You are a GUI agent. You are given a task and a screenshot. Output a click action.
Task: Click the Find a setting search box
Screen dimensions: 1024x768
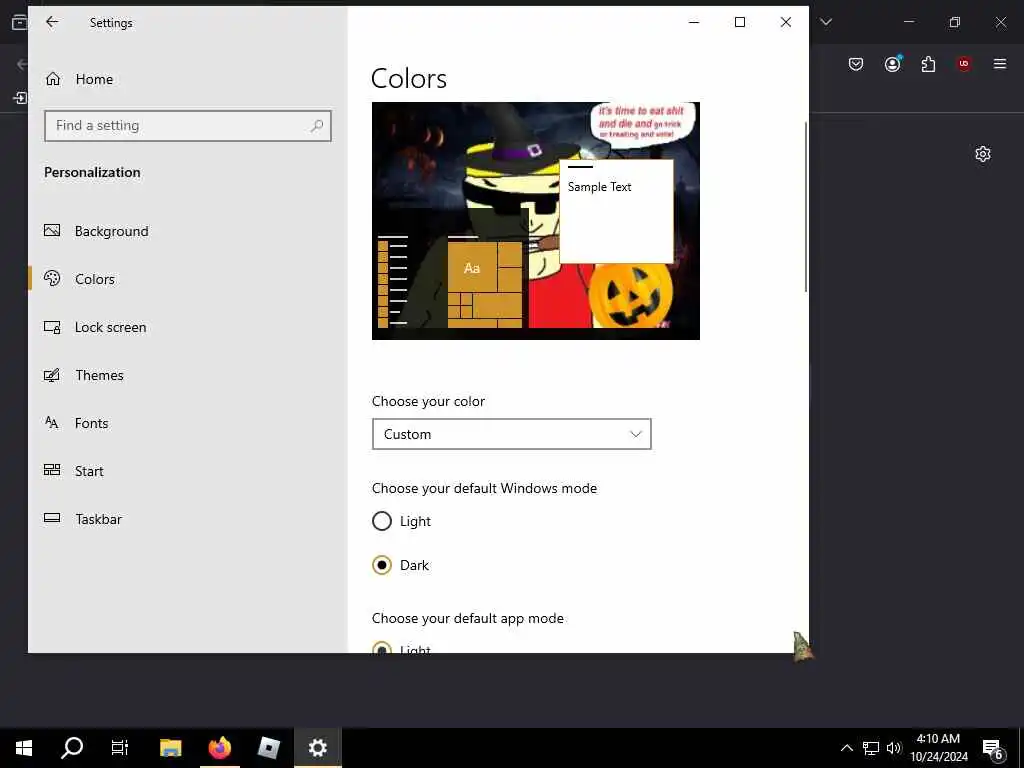188,125
